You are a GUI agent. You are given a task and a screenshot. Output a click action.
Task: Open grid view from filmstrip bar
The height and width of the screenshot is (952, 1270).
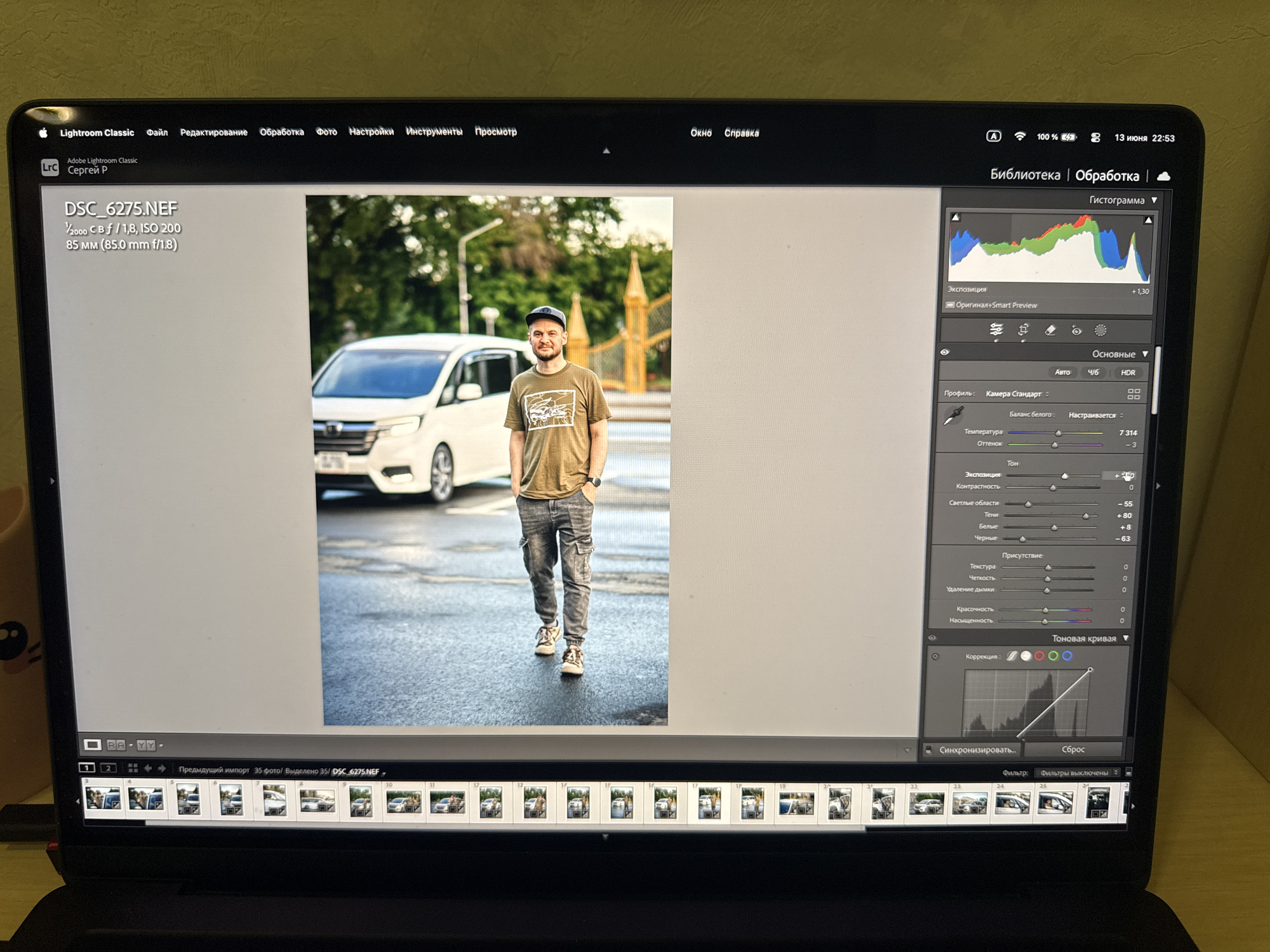point(133,768)
